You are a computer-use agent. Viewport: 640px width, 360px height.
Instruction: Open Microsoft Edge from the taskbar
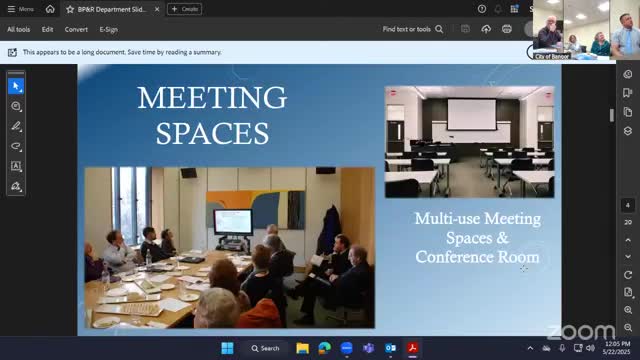[x=324, y=348]
